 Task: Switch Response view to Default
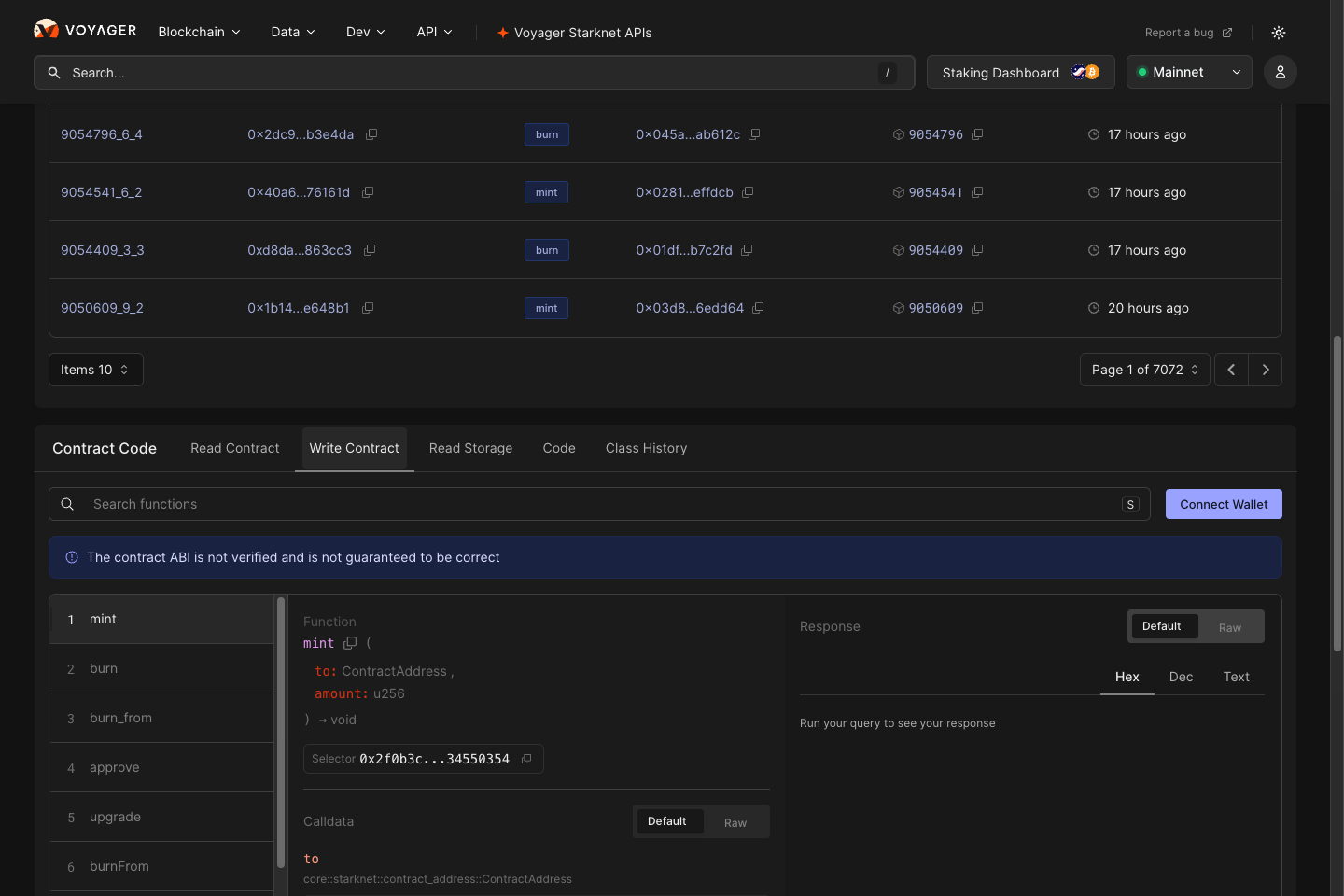(1162, 626)
